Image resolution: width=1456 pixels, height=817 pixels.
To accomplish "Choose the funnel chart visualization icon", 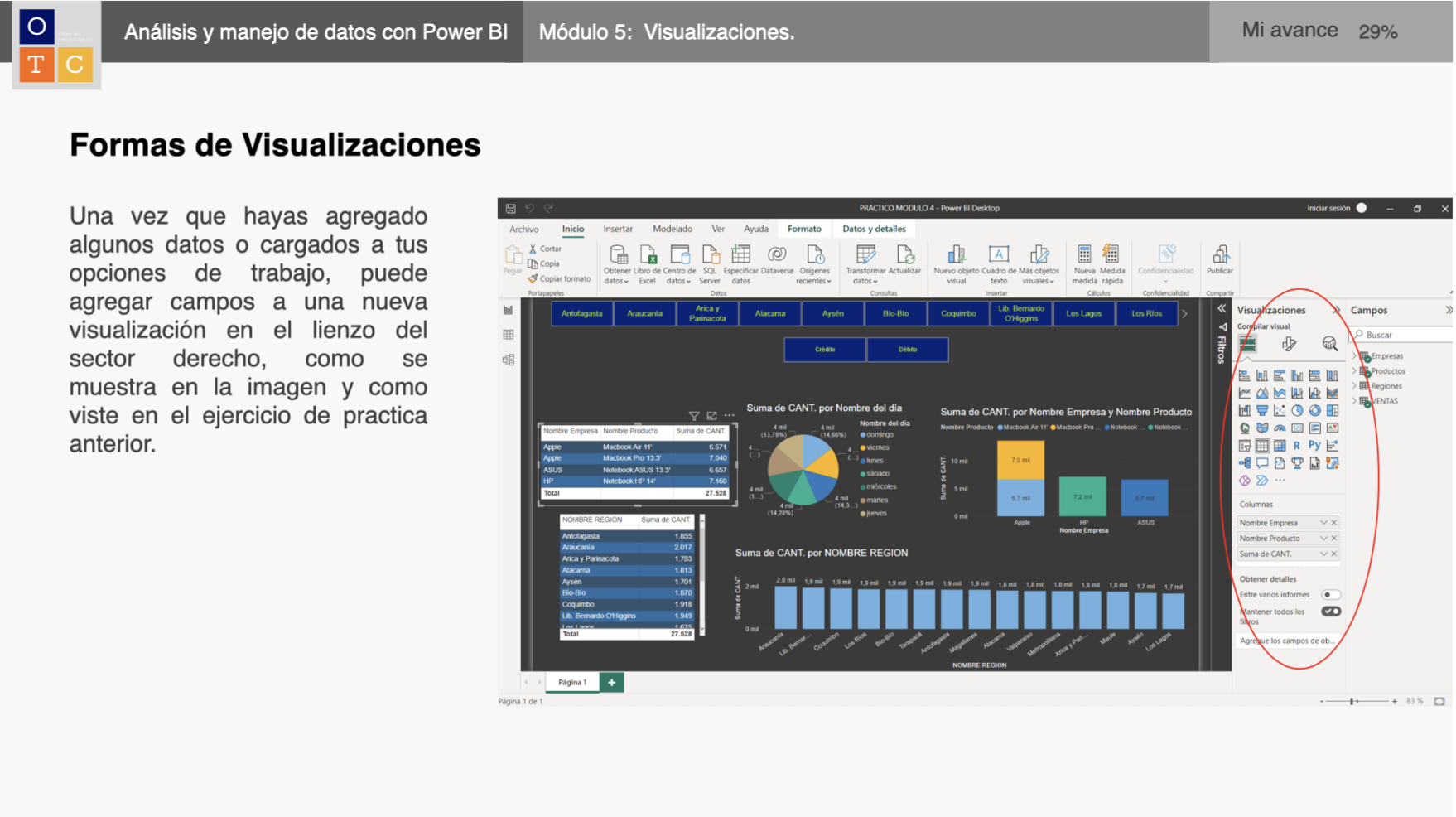I will pyautogui.click(x=1262, y=410).
